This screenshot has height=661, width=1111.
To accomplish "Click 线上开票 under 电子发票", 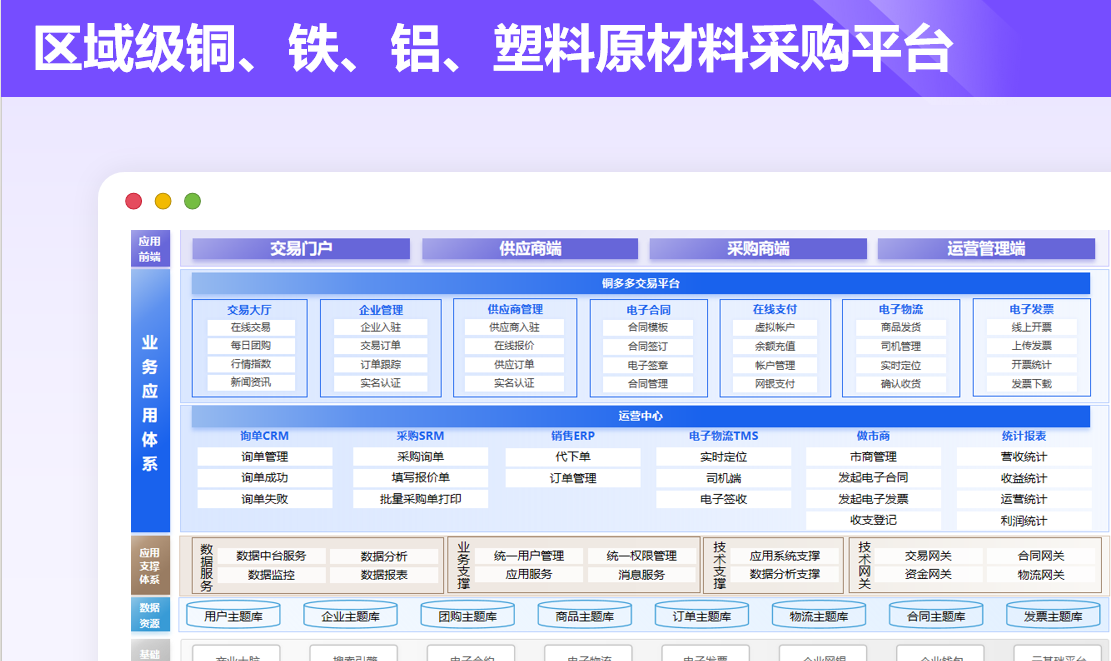I will (1032, 327).
